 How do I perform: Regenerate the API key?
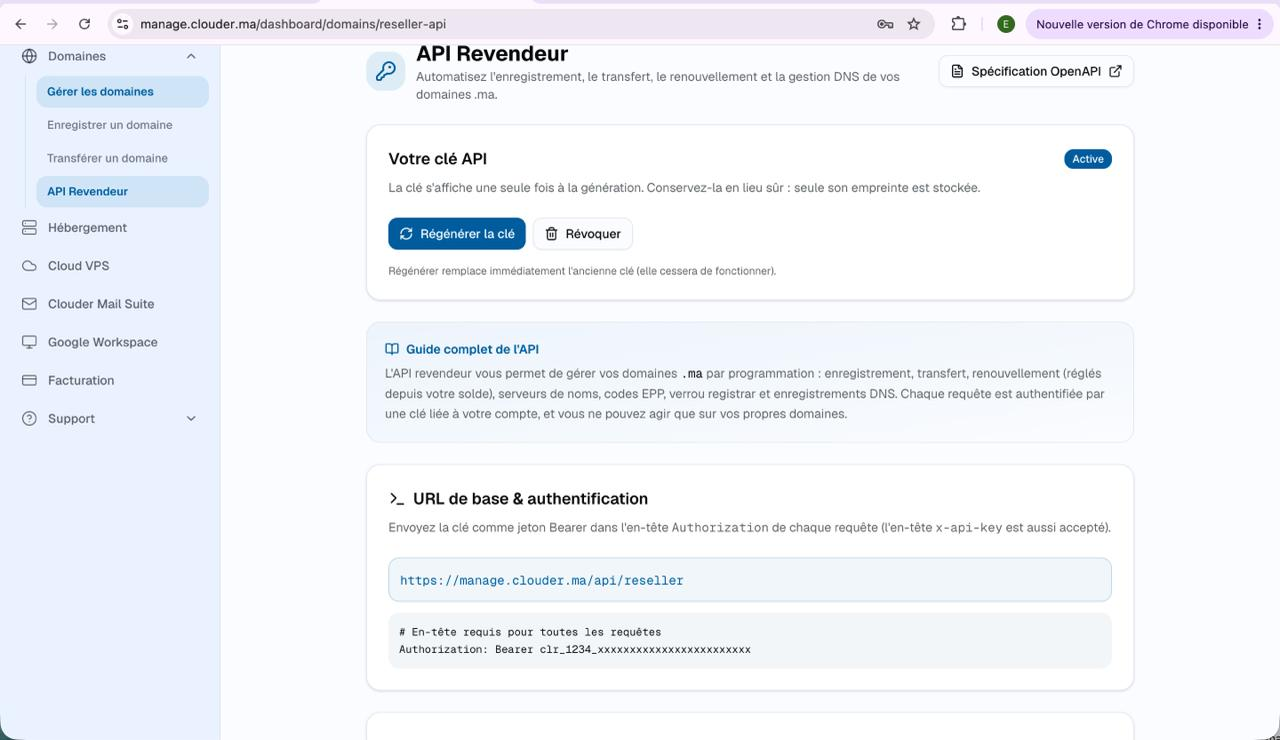pos(457,234)
